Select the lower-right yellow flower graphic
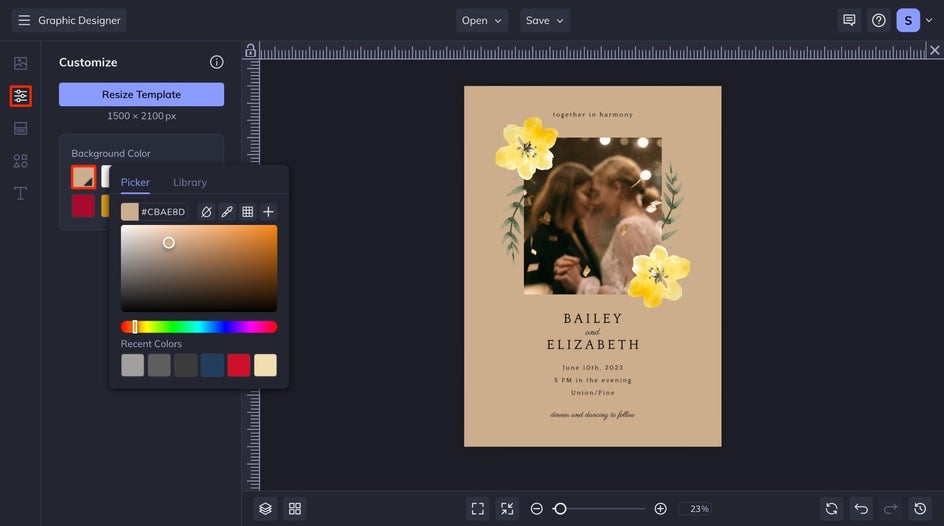Screen dimensions: 944x526 pos(659,276)
